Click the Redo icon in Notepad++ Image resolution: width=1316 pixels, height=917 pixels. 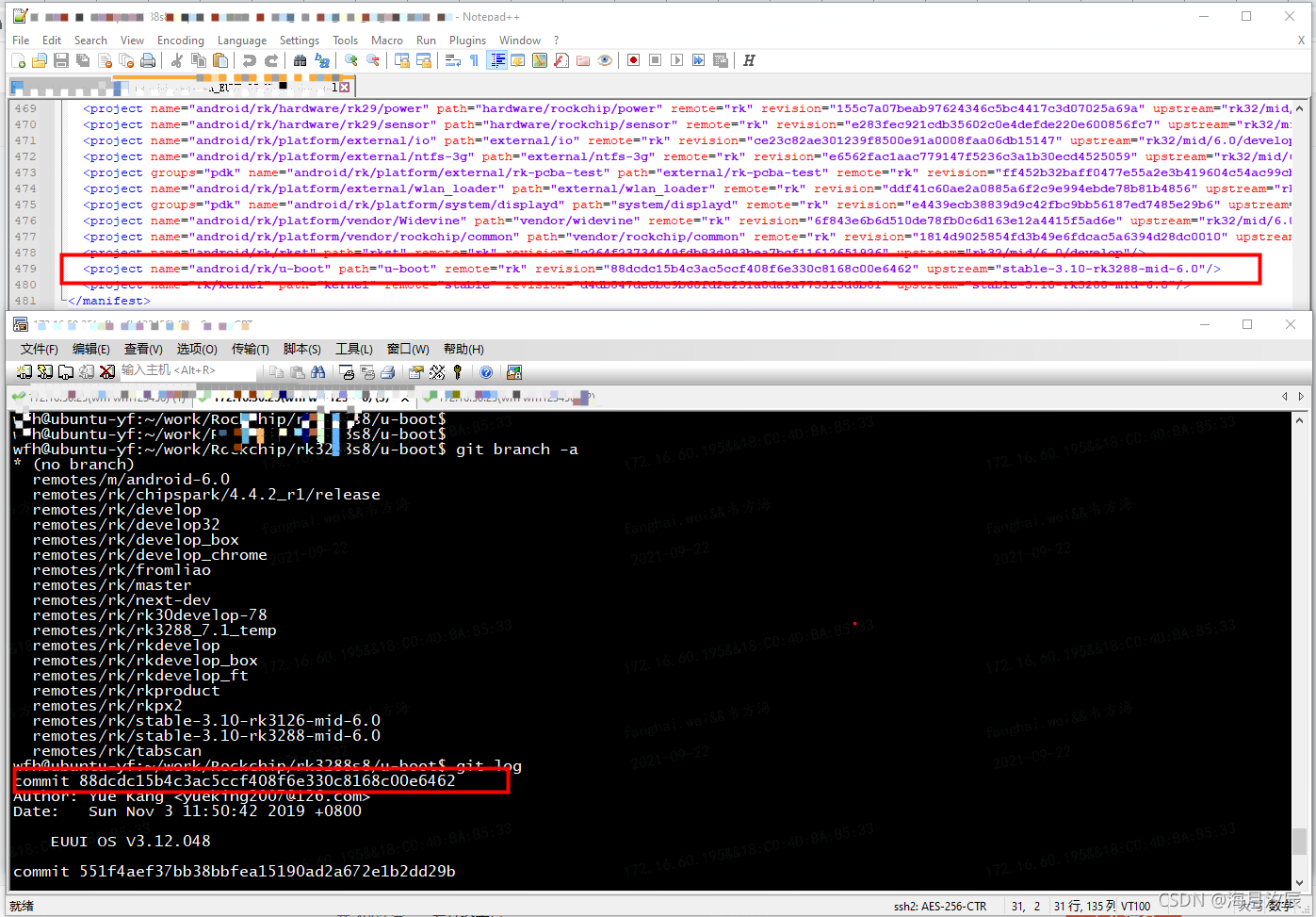coord(271,60)
